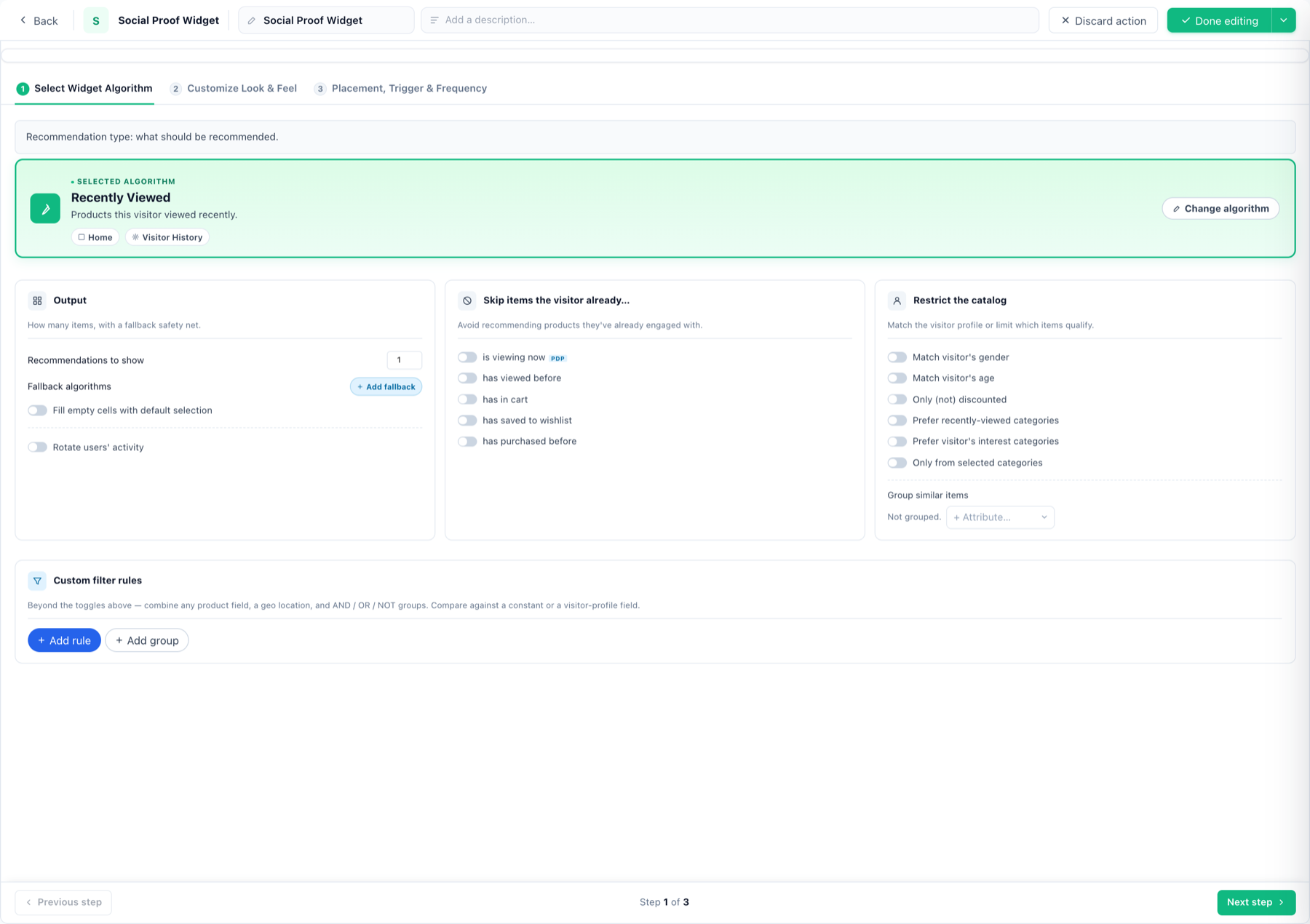Switch on has in cart
The width and height of the screenshot is (1310, 924).
tap(467, 399)
